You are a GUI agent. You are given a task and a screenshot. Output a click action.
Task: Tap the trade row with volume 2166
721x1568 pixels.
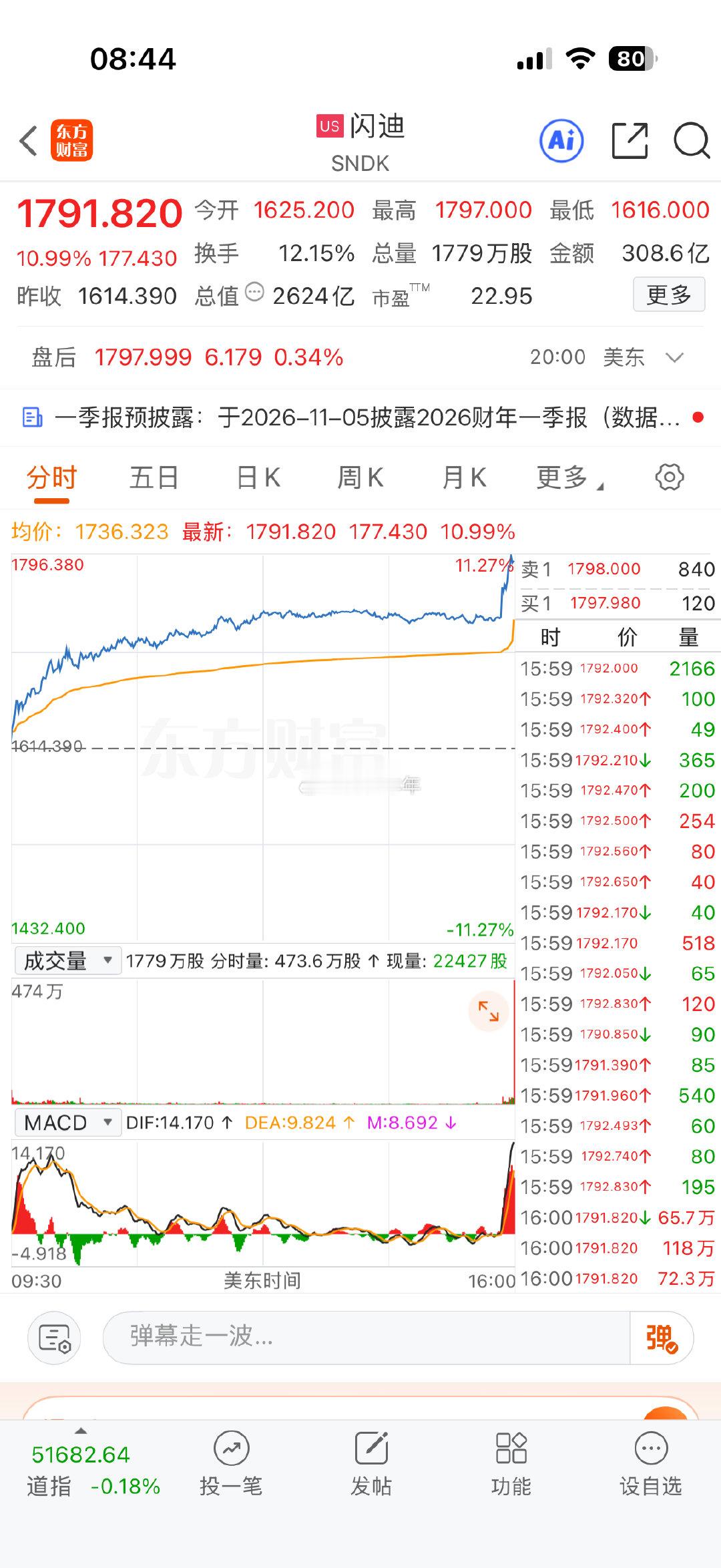pos(618,668)
